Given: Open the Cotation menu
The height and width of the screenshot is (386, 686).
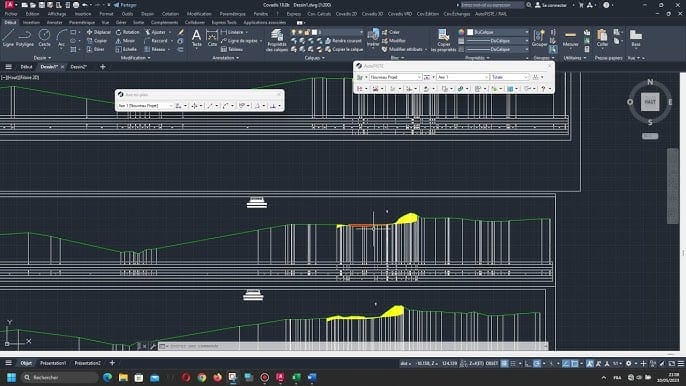Looking at the screenshot, I should tap(170, 14).
